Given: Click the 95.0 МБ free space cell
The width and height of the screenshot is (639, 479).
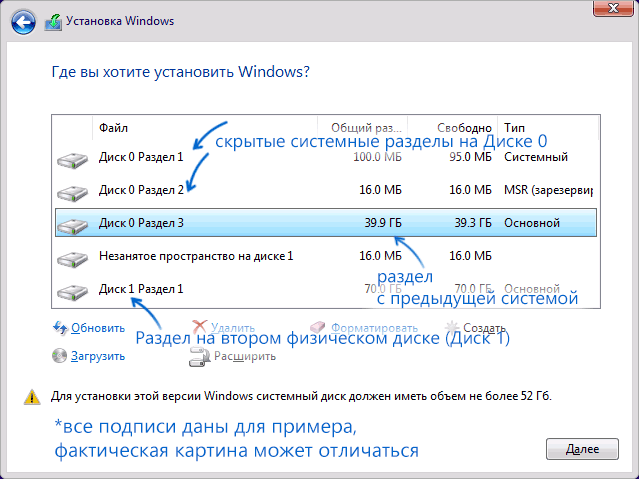Looking at the screenshot, I should point(470,157).
